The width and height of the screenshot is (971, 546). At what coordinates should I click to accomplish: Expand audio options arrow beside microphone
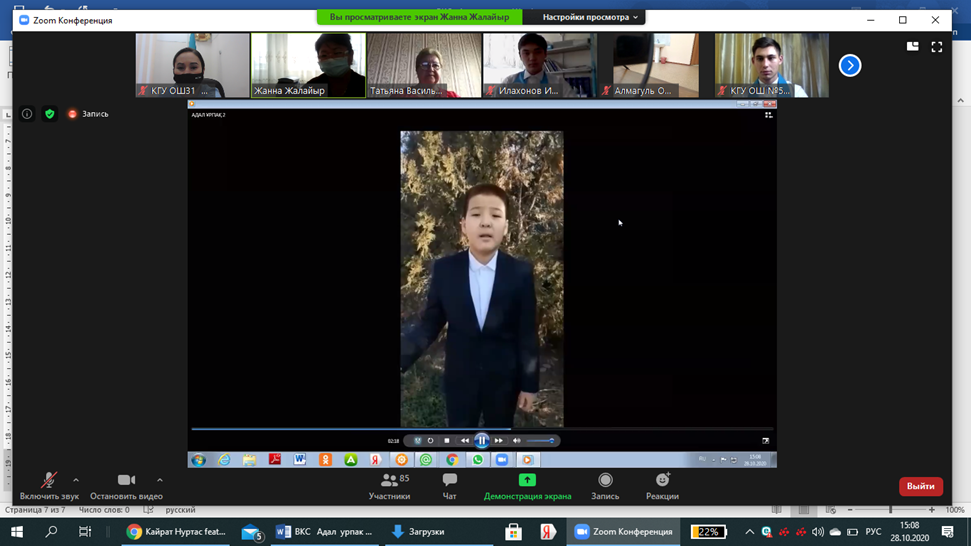[76, 480]
